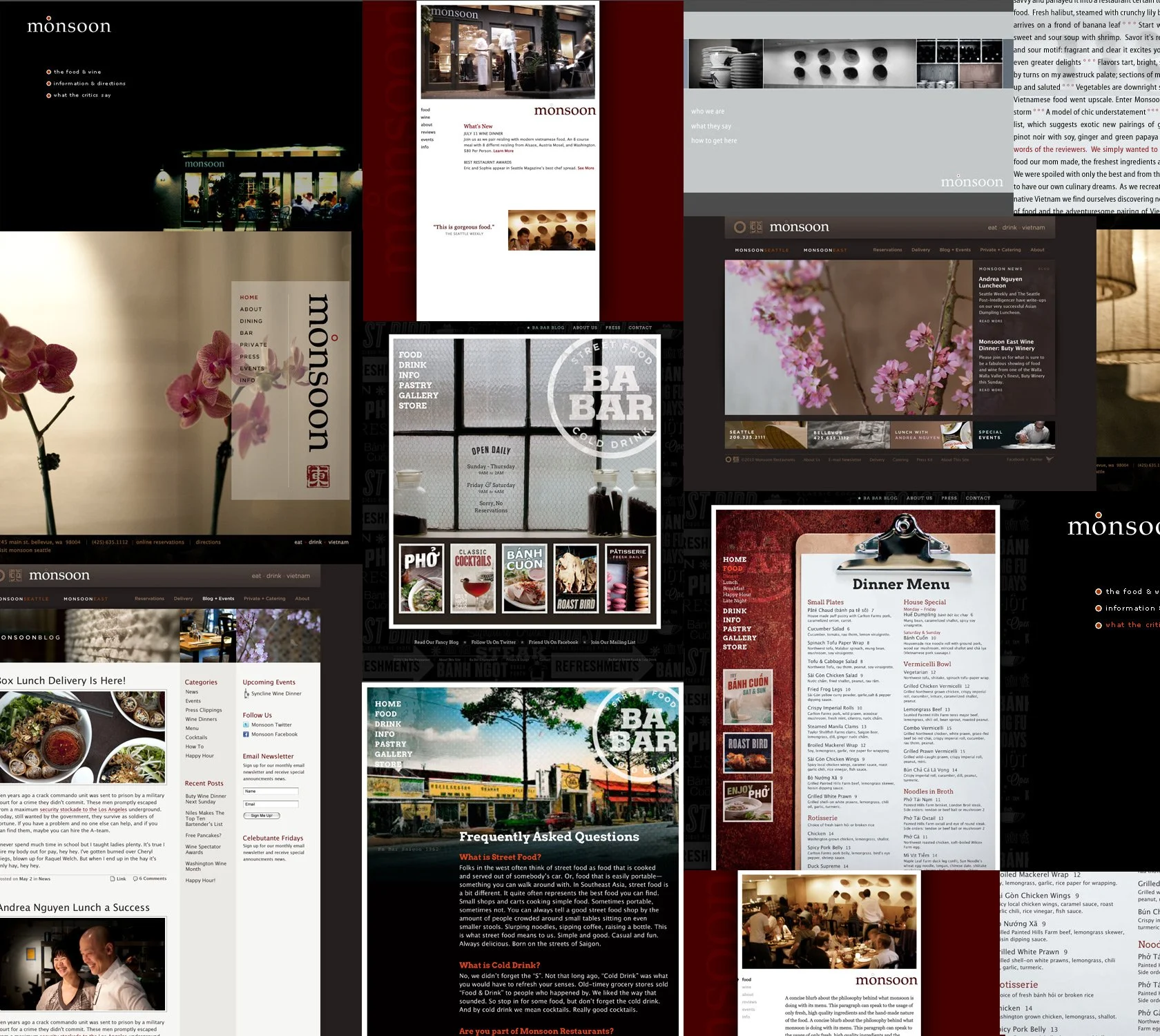The image size is (1160, 1036).
Task: Click the square seal icon in cherry blossom homepage header
Action: click(756, 227)
